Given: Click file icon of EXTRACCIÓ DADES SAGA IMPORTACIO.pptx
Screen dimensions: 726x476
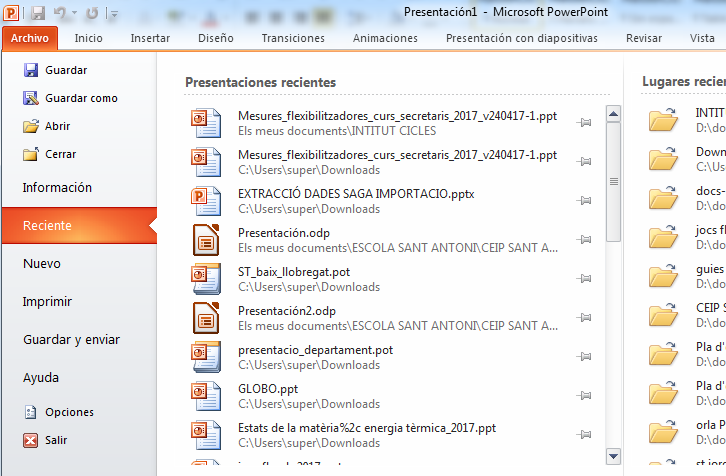Looking at the screenshot, I should click(206, 200).
